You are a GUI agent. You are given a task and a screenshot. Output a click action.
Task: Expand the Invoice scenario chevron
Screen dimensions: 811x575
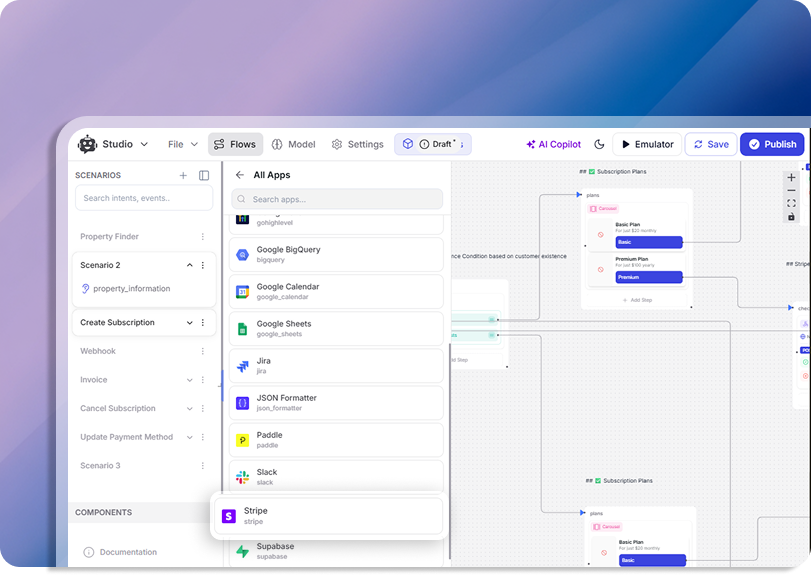pyautogui.click(x=189, y=380)
